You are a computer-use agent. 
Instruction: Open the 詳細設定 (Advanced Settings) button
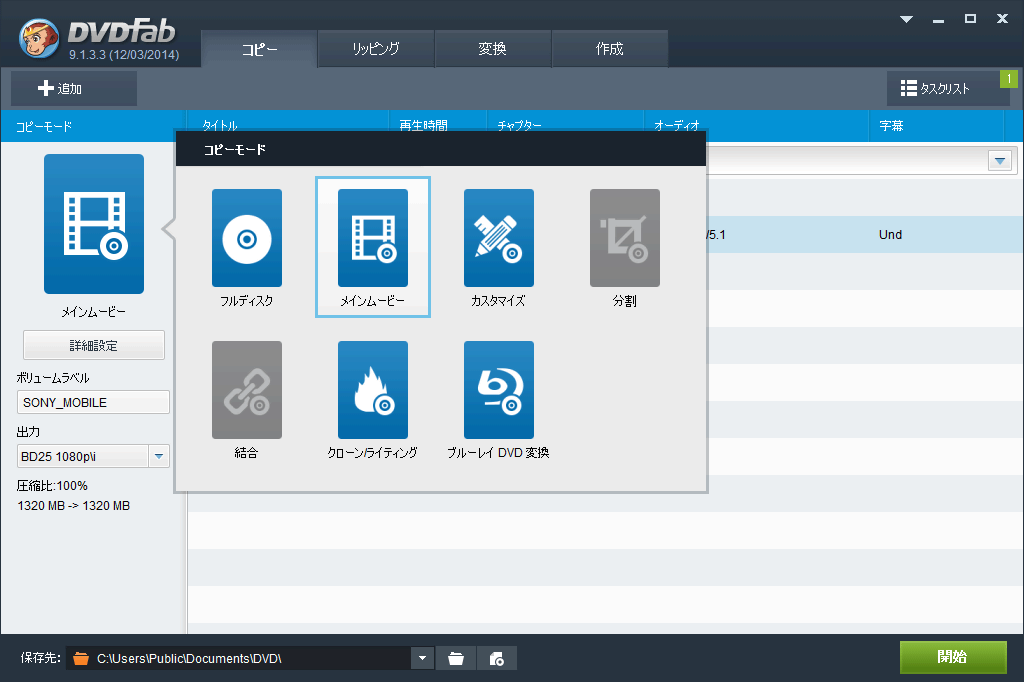pyautogui.click(x=94, y=345)
